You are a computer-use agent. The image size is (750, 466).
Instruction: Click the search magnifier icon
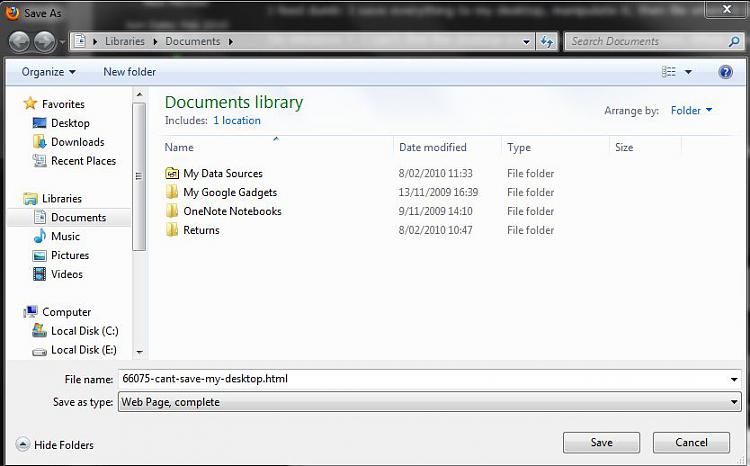(x=734, y=42)
